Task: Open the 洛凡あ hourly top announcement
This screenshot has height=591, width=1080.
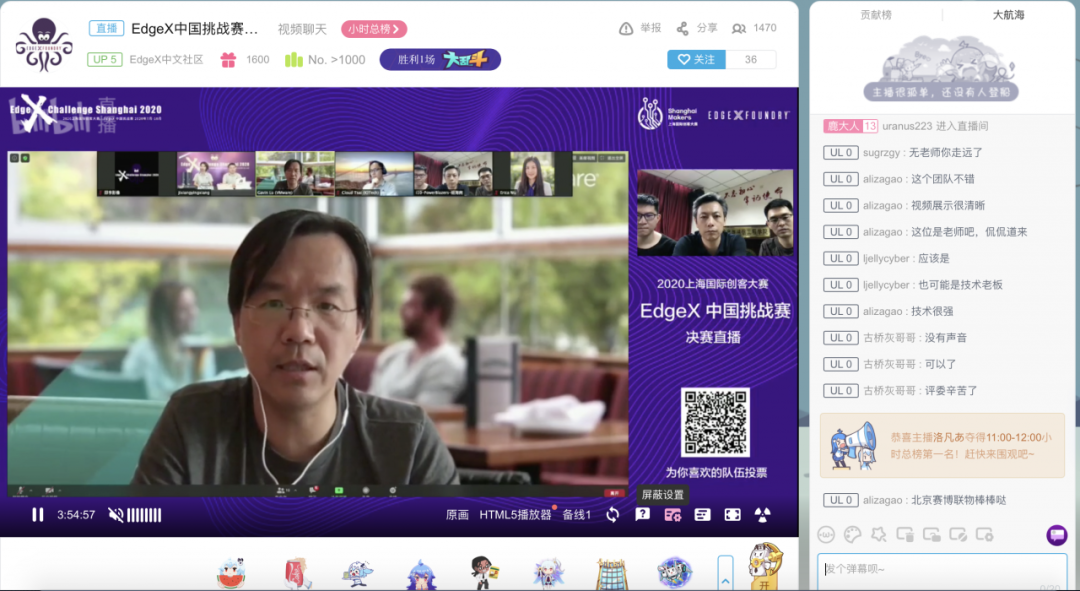Action: (942, 446)
